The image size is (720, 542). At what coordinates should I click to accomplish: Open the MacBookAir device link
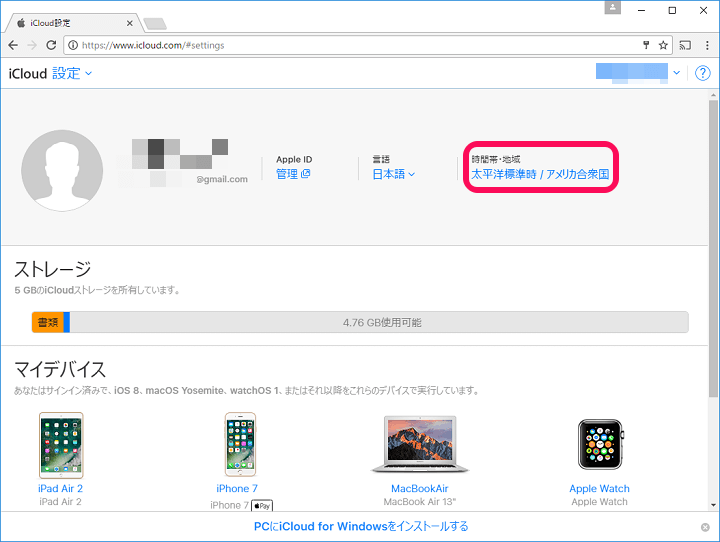(420, 488)
